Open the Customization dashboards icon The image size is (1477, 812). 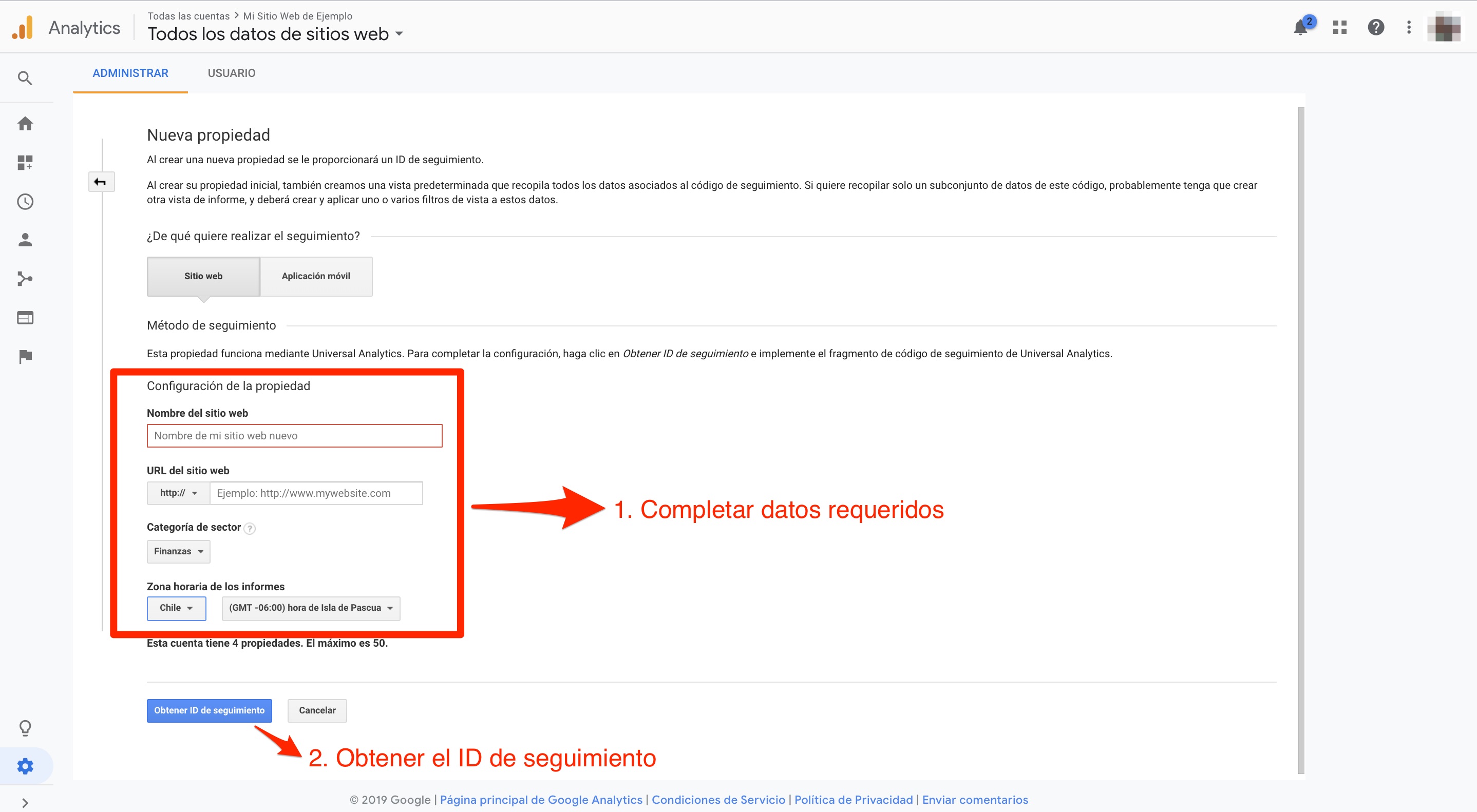click(x=25, y=163)
